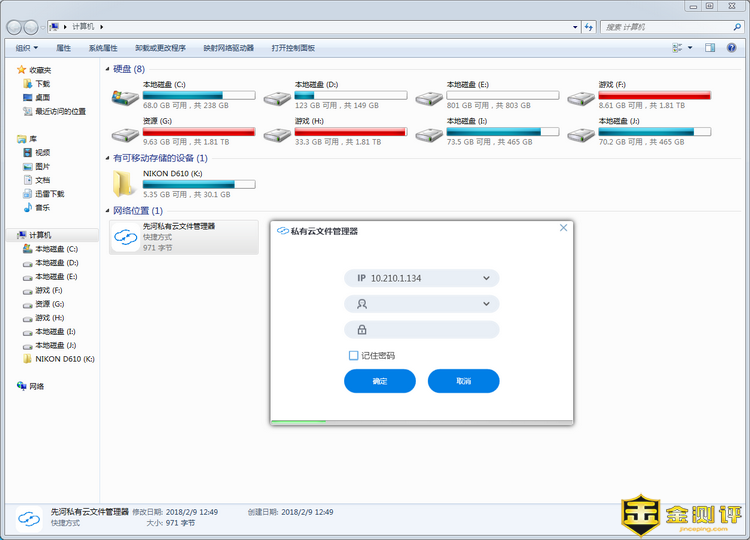Image resolution: width=750 pixels, height=540 pixels.
Task: Expand the username dropdown arrow
Action: click(x=487, y=303)
